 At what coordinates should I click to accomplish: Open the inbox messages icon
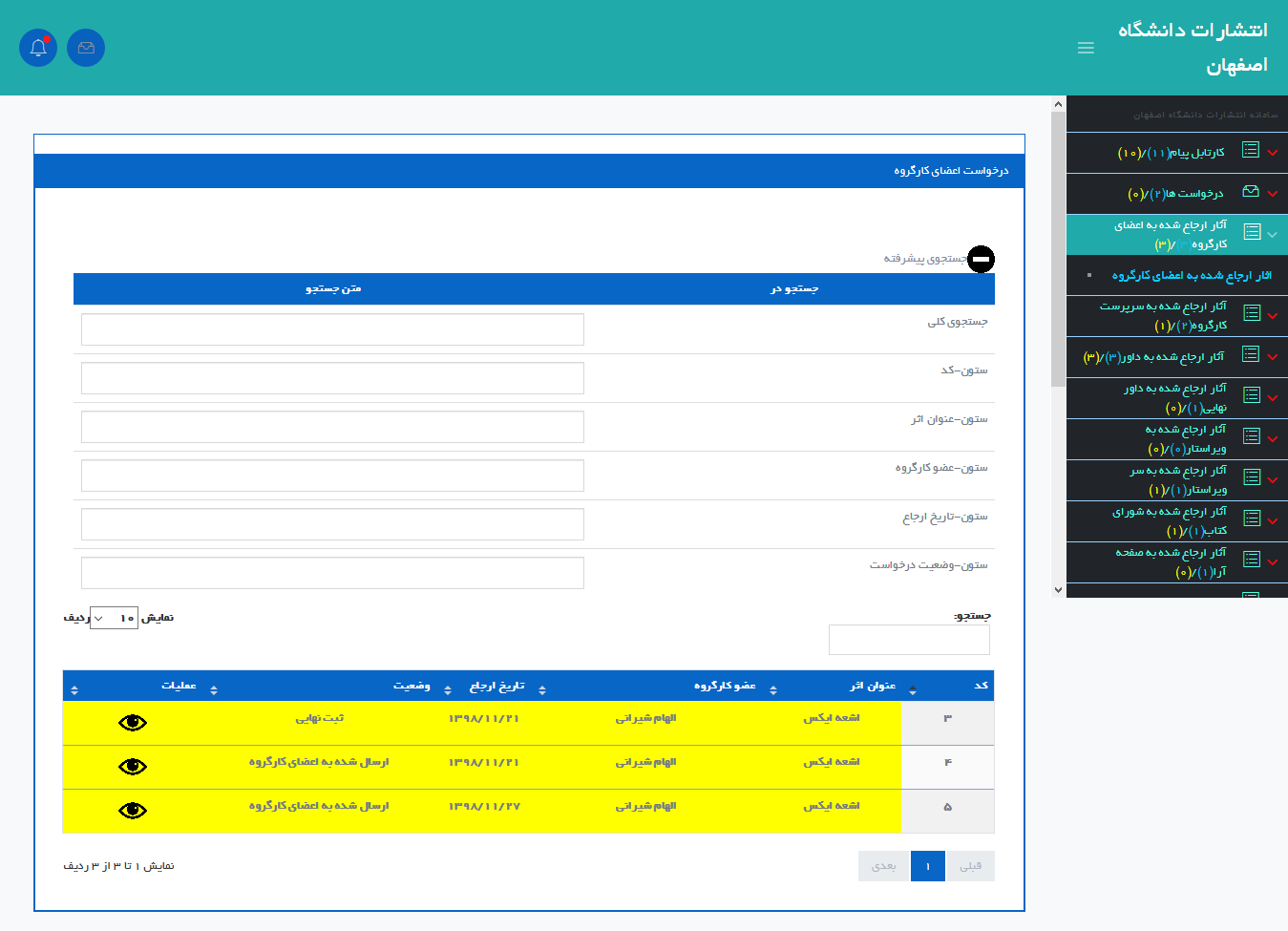tap(86, 48)
